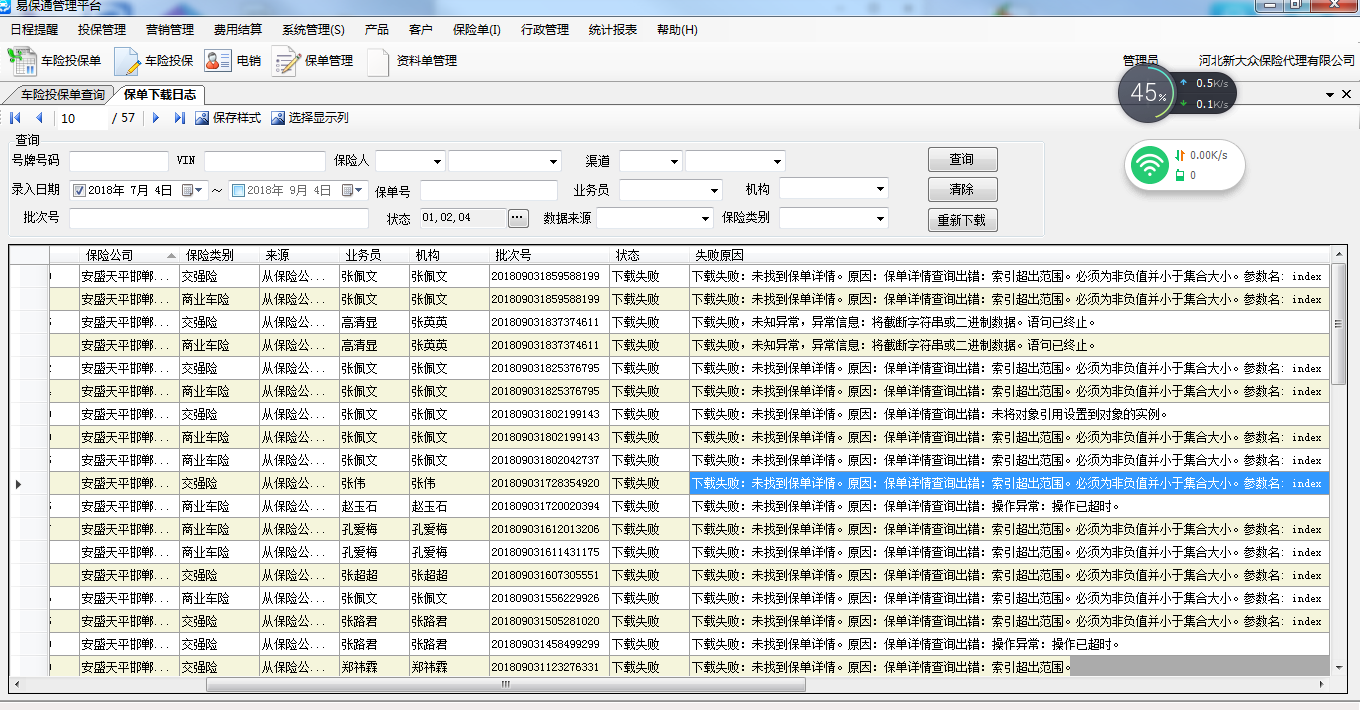Image resolution: width=1360 pixels, height=710 pixels.
Task: Expand the 数据来源 combo box
Action: point(706,218)
